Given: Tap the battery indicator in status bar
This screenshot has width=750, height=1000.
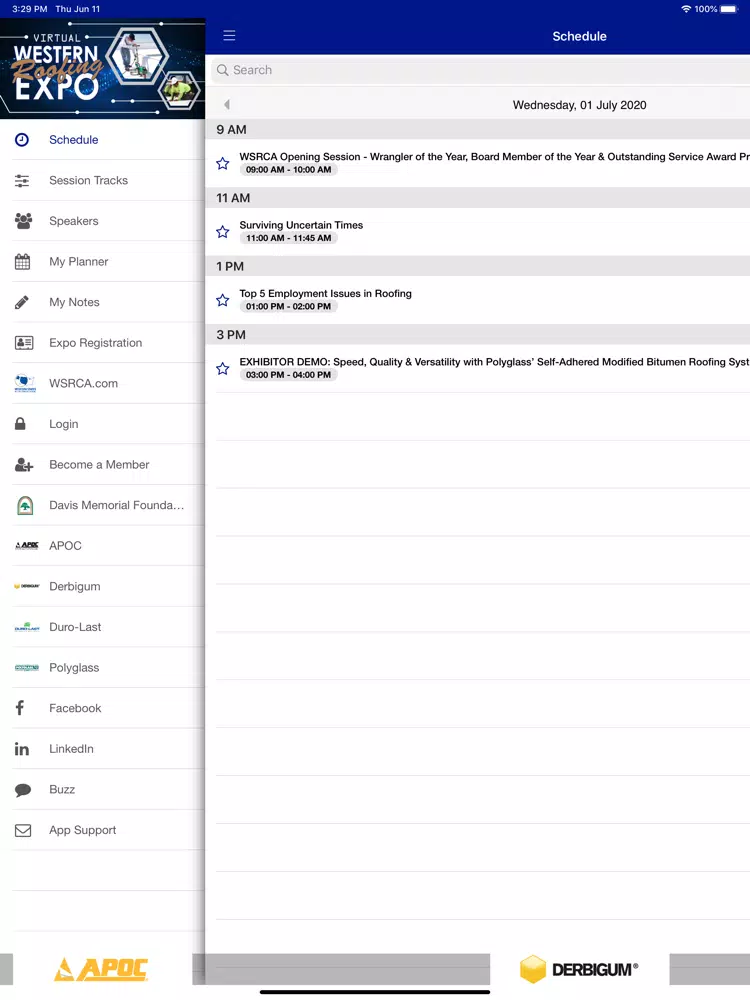Looking at the screenshot, I should pyautogui.click(x=729, y=9).
